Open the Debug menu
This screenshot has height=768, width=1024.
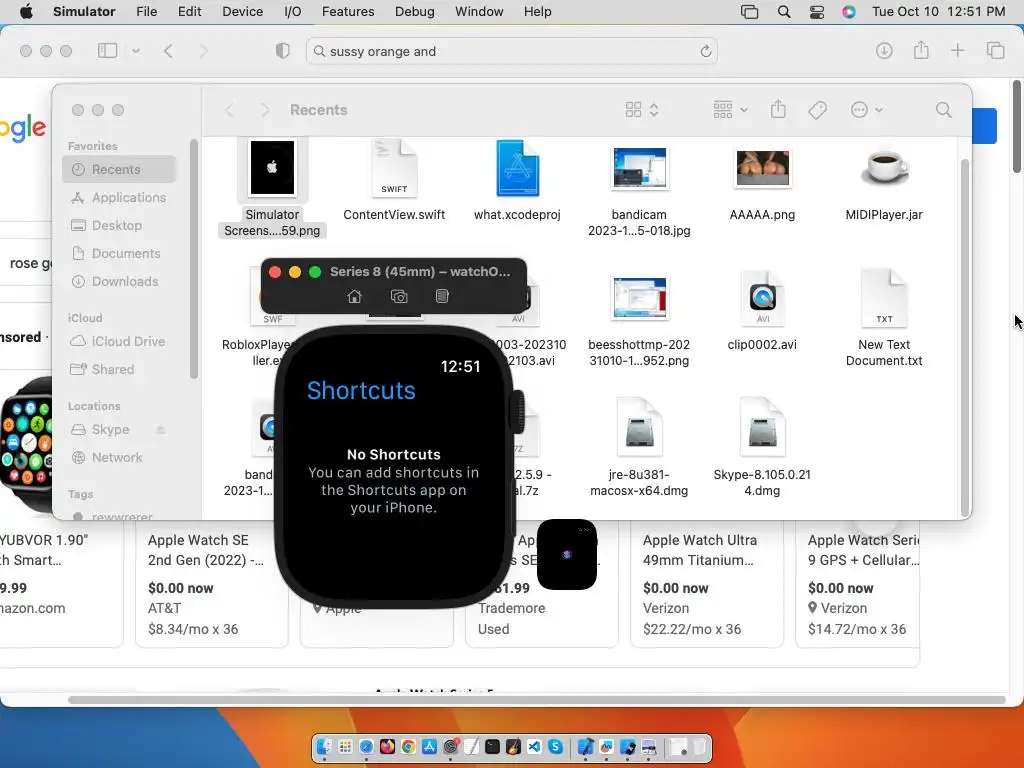coord(415,12)
